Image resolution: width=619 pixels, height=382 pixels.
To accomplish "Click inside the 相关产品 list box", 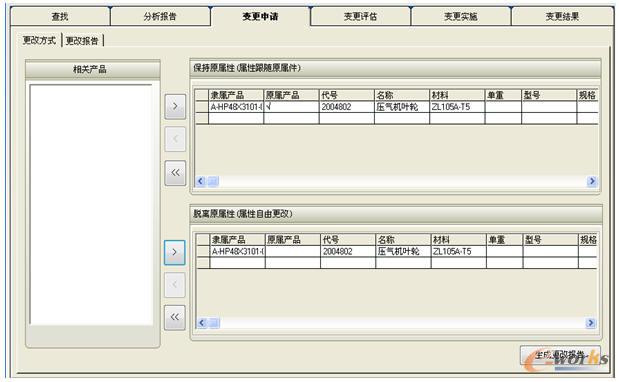I will click(91, 204).
